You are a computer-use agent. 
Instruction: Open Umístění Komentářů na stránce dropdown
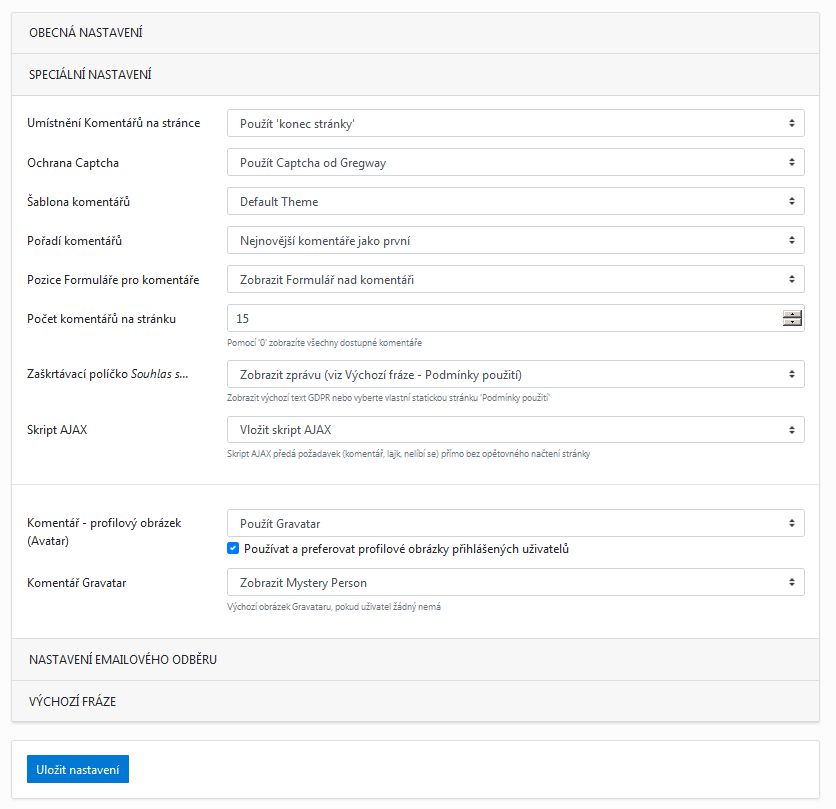click(x=515, y=123)
